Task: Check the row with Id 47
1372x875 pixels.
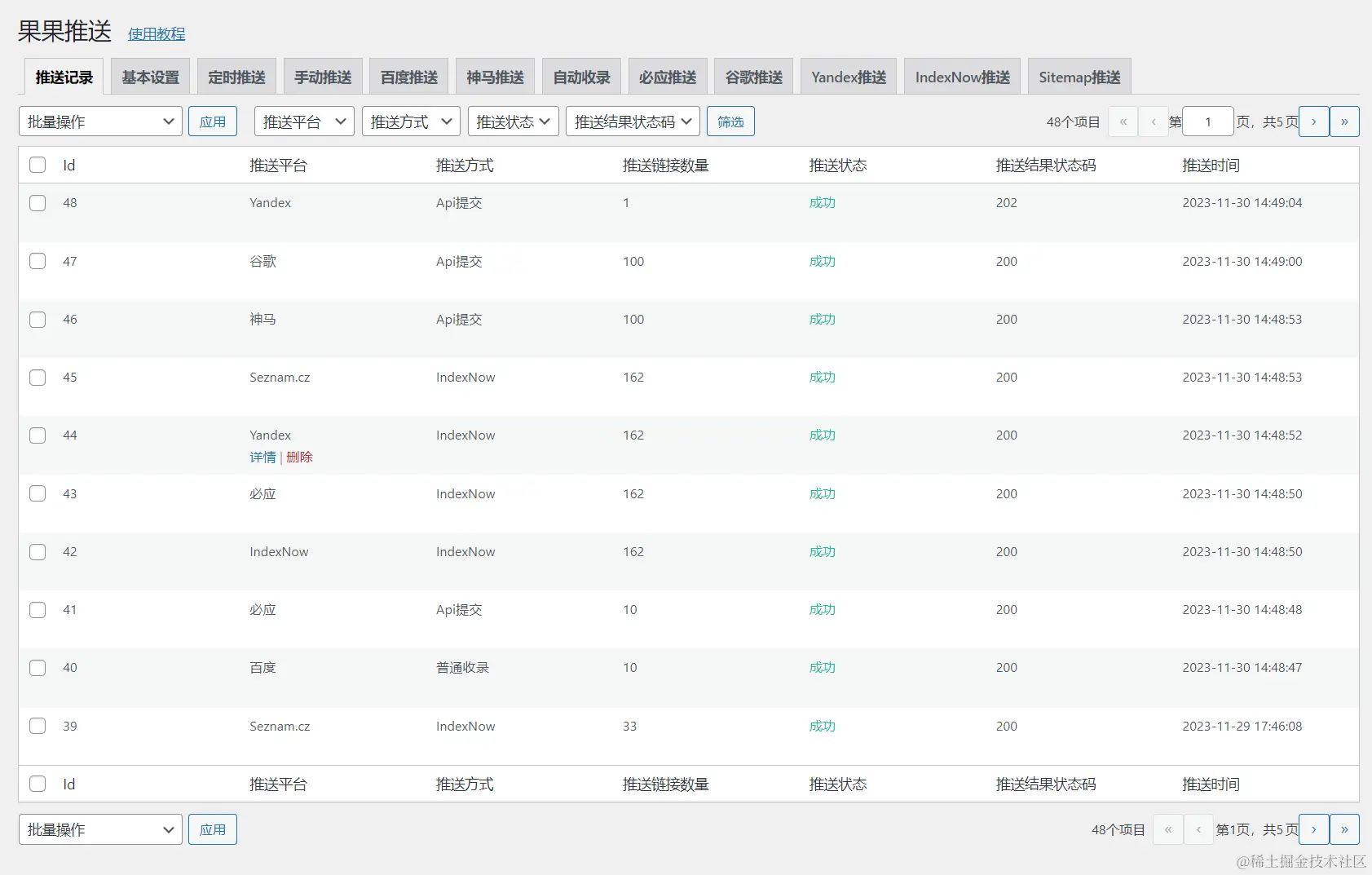Action: tap(37, 261)
